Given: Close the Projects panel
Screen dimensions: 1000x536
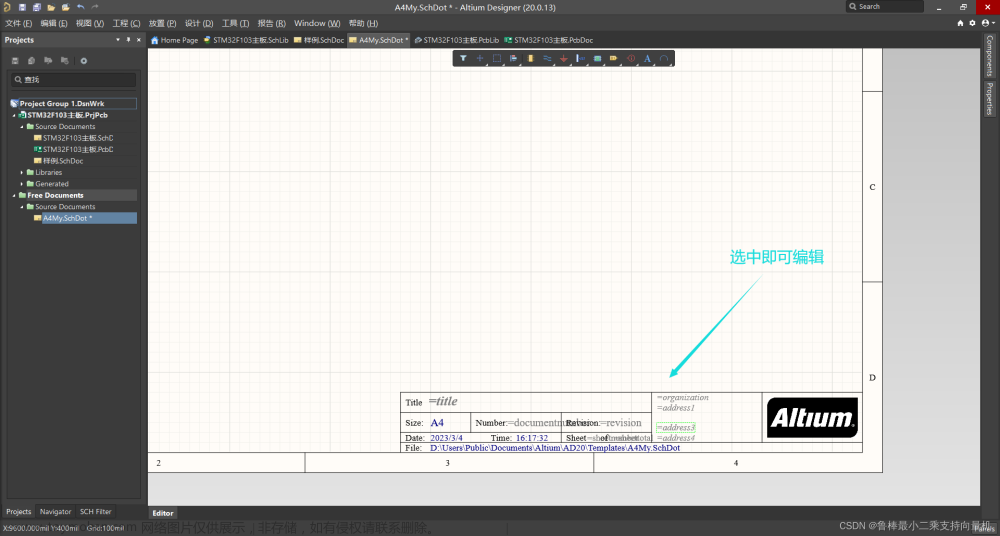Looking at the screenshot, I should (x=138, y=40).
